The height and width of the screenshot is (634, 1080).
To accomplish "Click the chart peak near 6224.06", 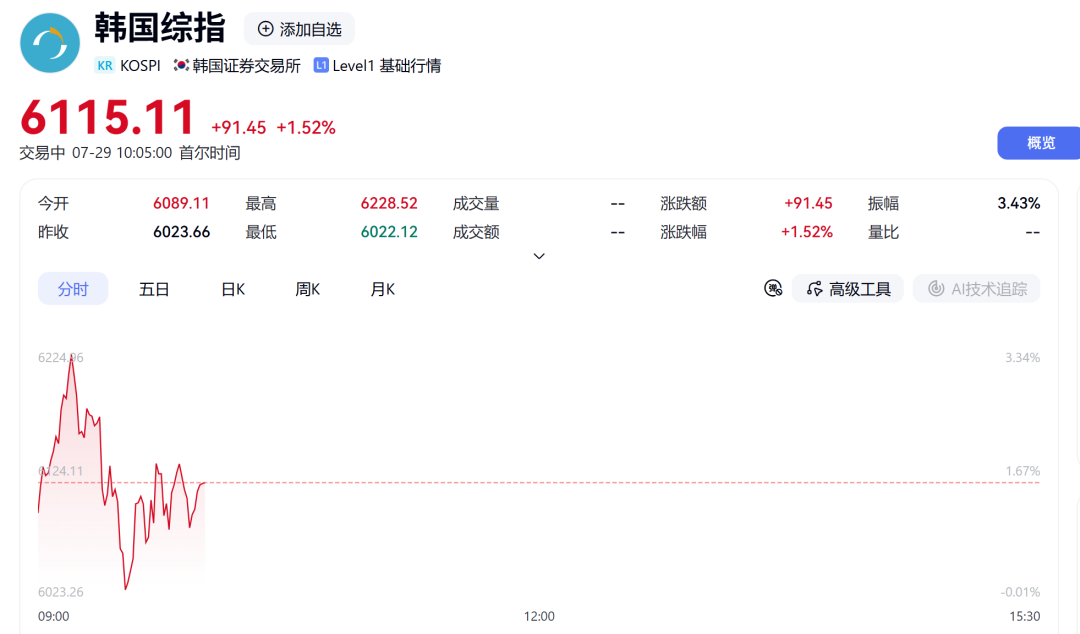I will pyautogui.click(x=71, y=359).
